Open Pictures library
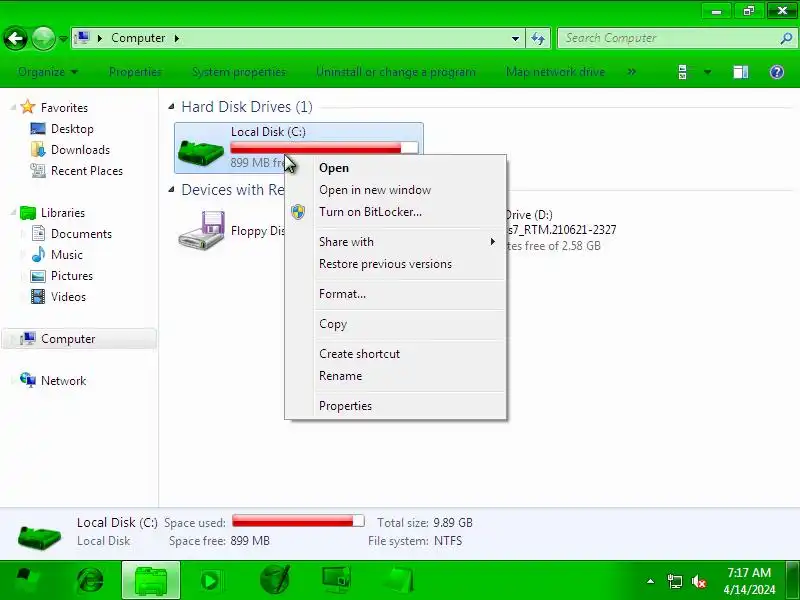The image size is (800, 600). coord(71,276)
